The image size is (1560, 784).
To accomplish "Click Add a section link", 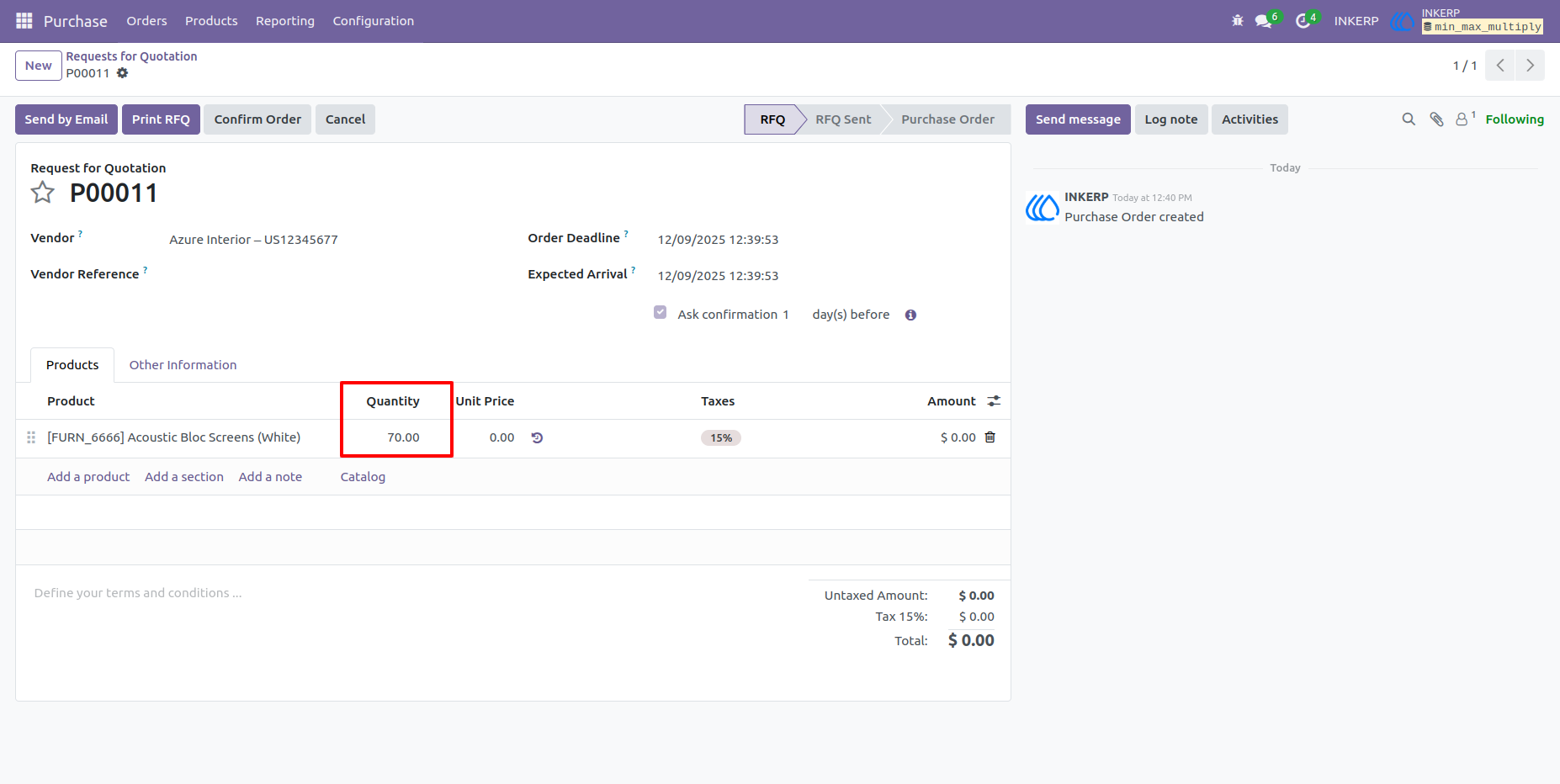I will 184,477.
